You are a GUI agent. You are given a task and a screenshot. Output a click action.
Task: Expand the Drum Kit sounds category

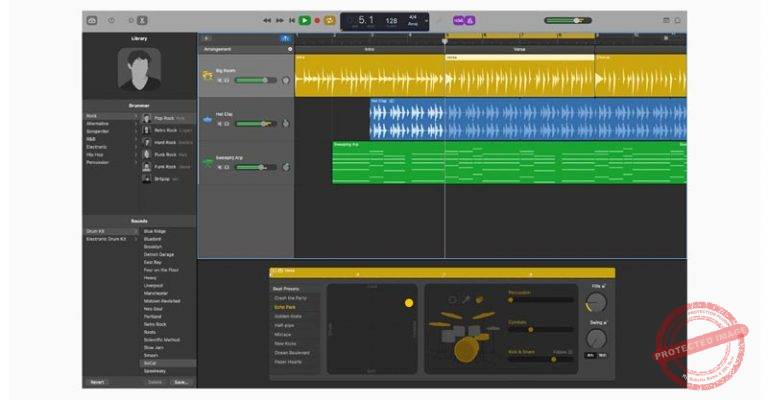136,231
